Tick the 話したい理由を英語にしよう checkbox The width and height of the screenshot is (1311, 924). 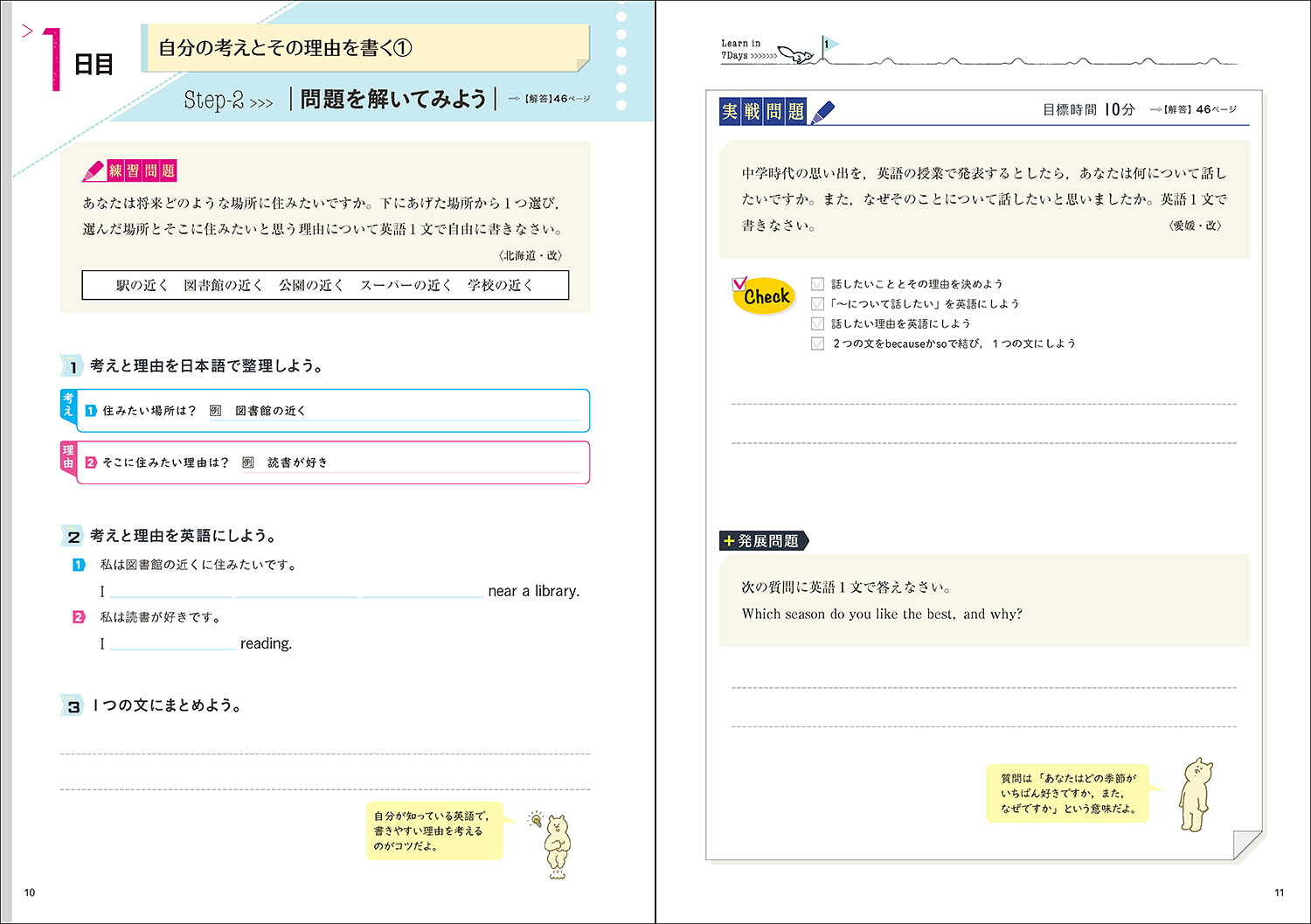tap(817, 324)
